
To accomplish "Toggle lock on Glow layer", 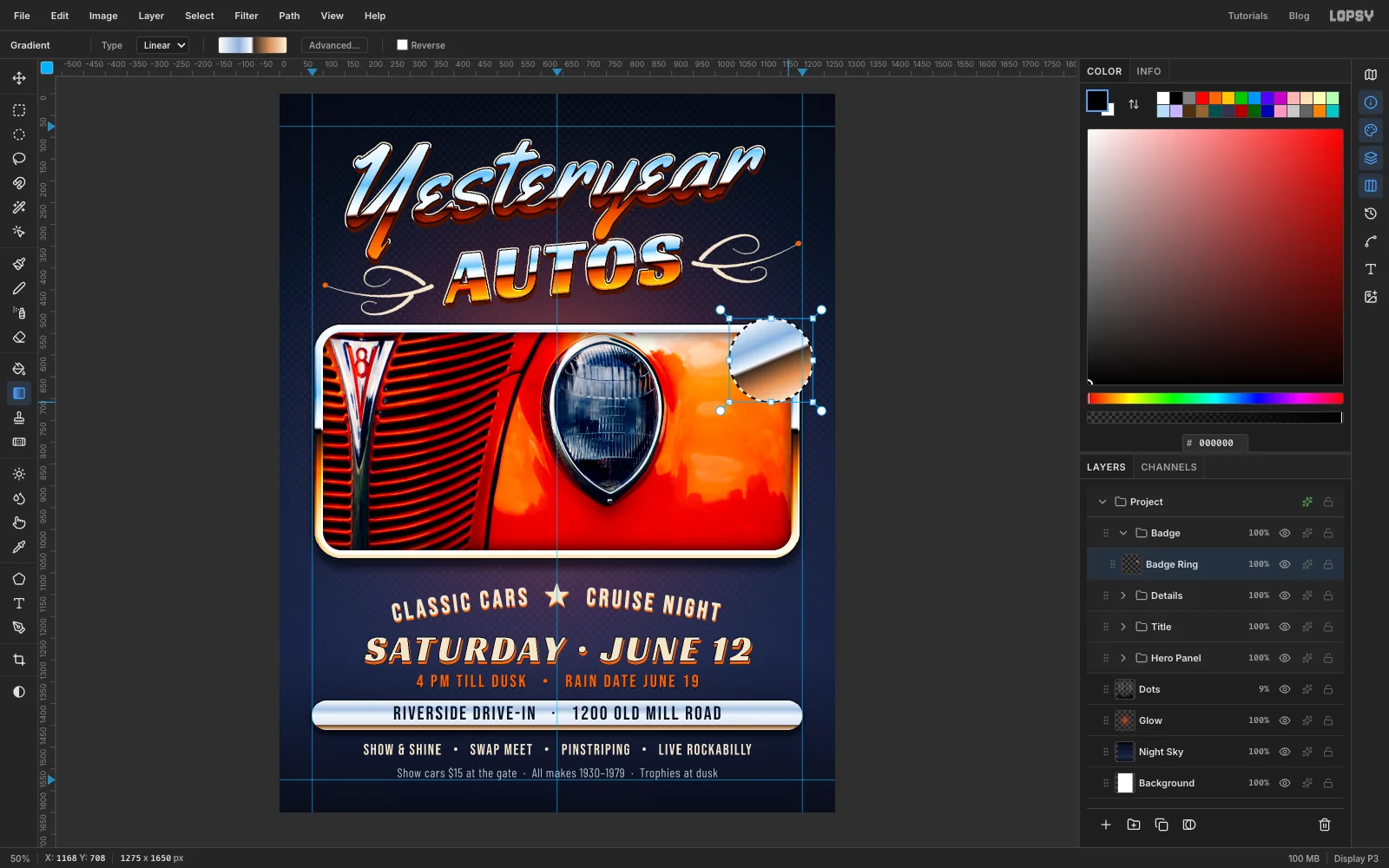I will click(x=1328, y=720).
